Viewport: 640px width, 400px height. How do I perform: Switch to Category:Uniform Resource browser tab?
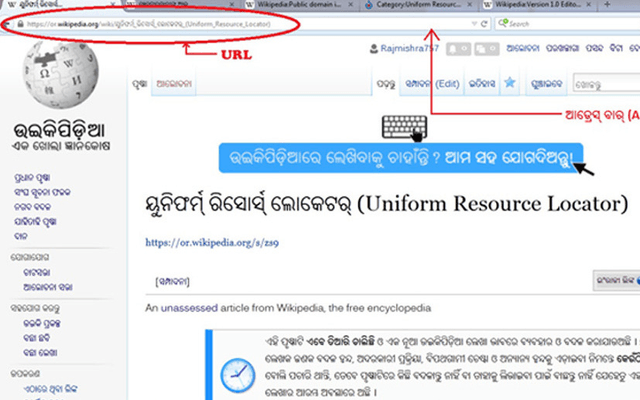click(418, 4)
